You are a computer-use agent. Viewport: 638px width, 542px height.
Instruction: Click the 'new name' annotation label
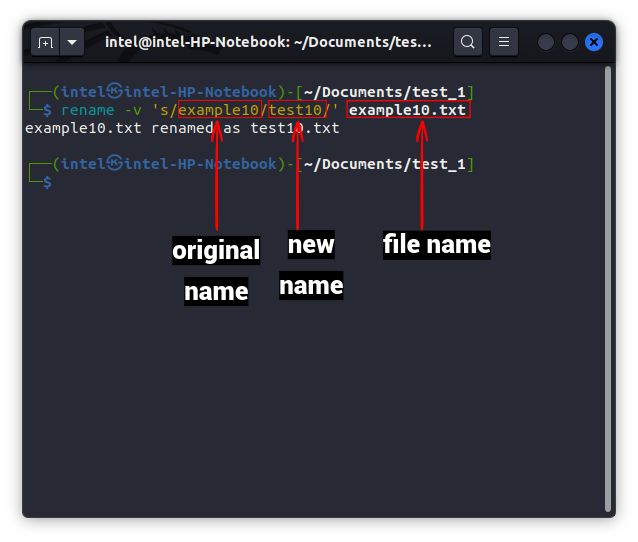(x=311, y=265)
